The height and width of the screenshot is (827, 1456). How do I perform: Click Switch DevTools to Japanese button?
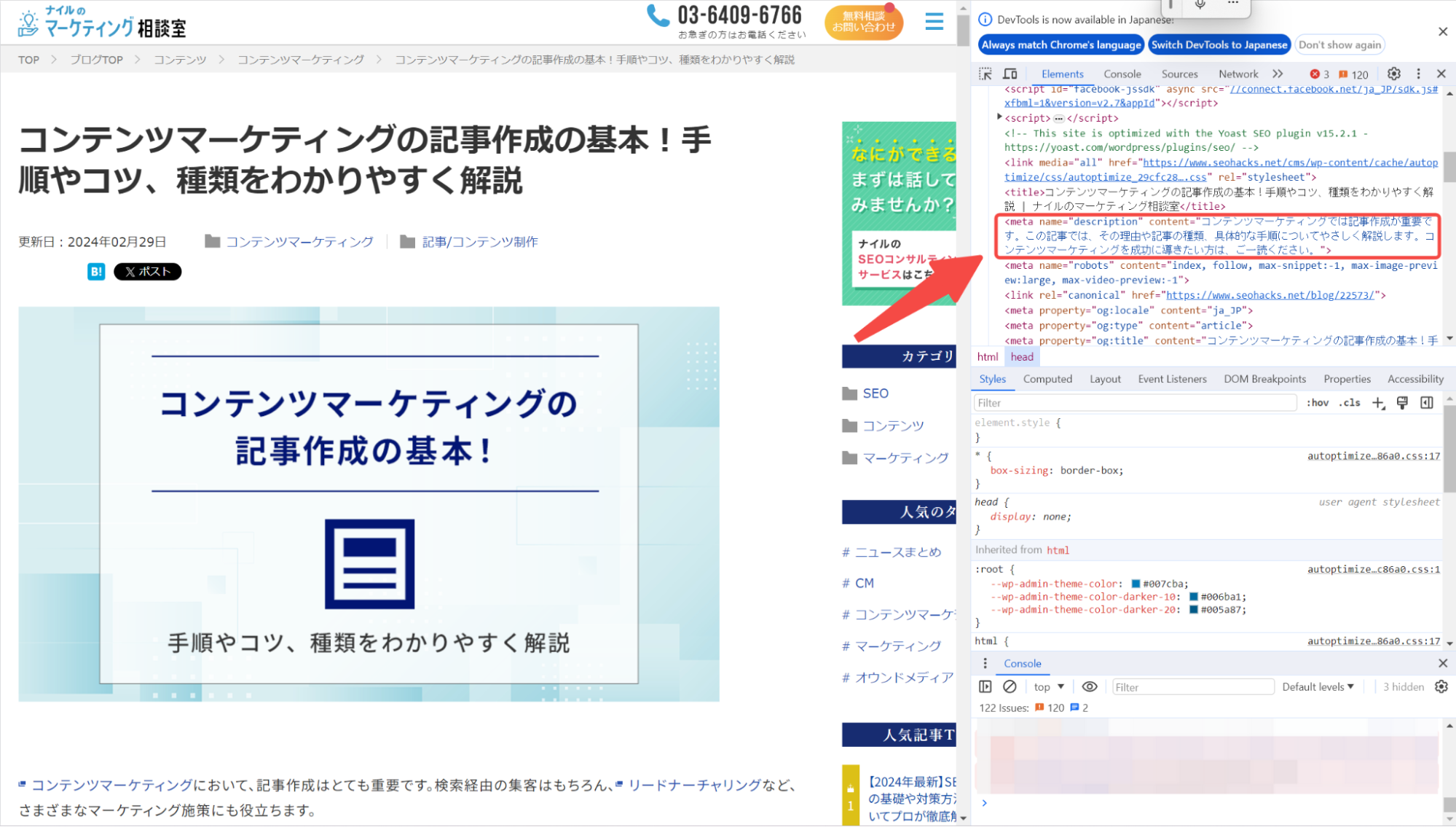pyautogui.click(x=1219, y=45)
